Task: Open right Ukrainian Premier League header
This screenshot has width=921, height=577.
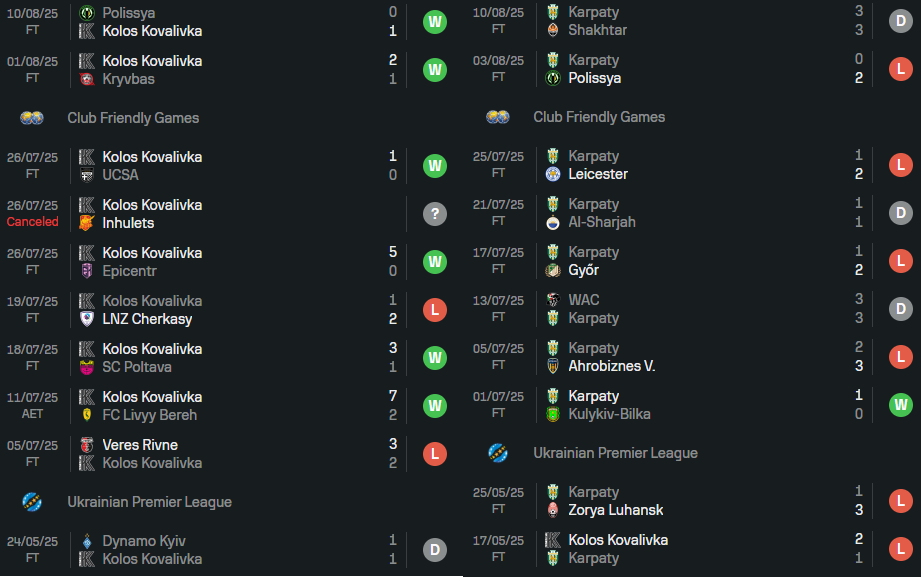Action: [615, 453]
